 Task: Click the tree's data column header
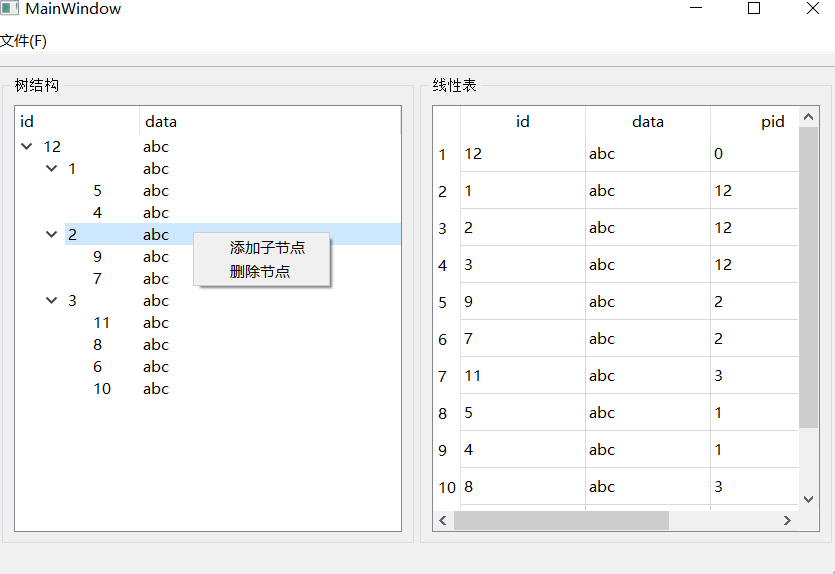(271, 121)
